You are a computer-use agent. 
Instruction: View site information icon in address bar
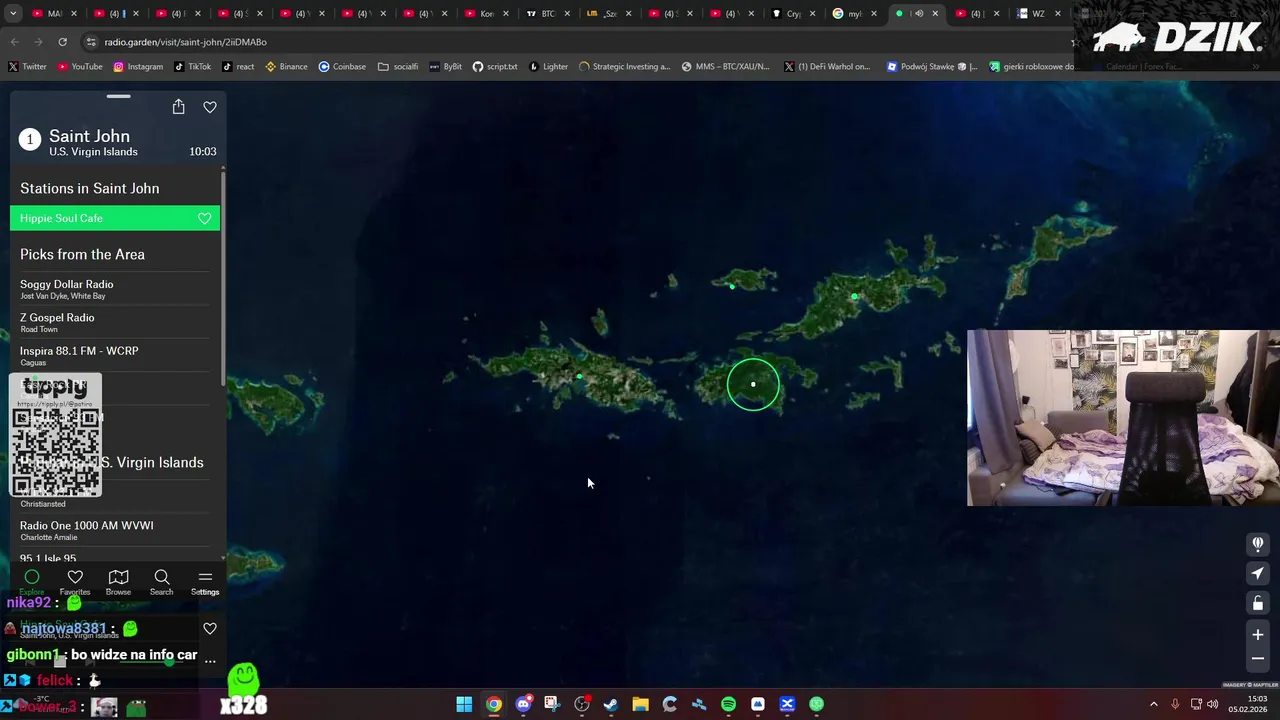pos(91,42)
